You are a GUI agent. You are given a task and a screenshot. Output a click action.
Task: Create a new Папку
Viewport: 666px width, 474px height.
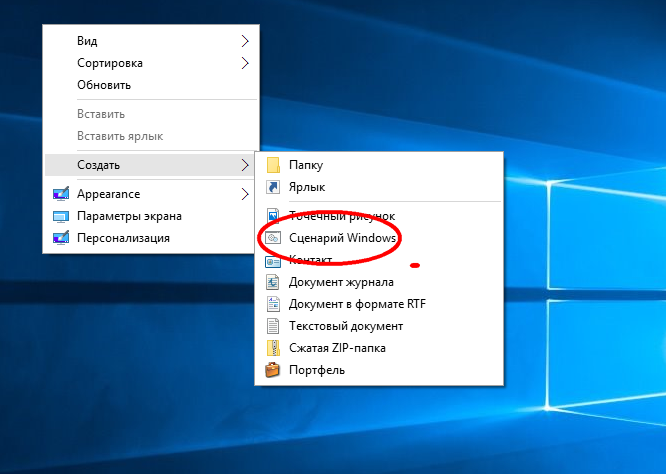379,165
